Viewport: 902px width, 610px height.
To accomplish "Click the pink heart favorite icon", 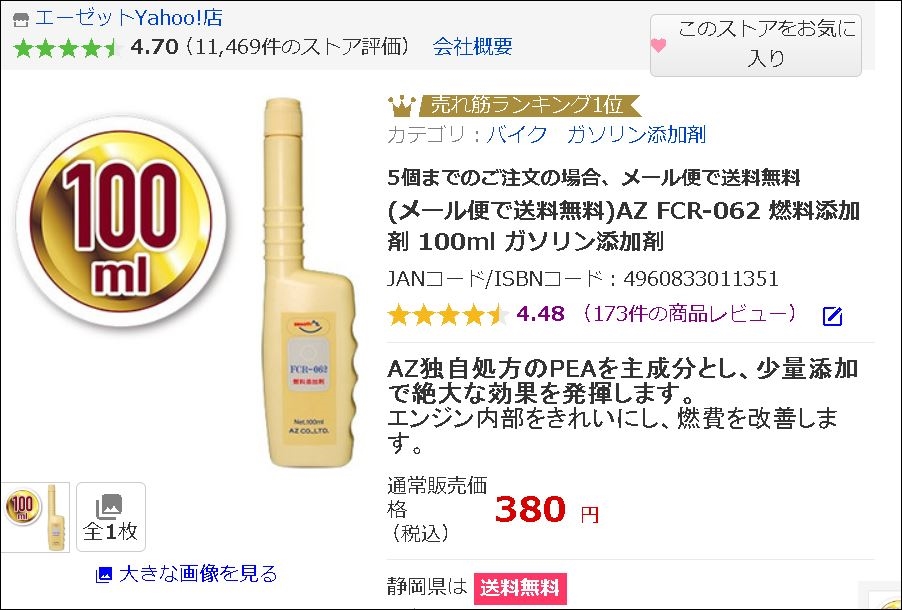I will pos(659,45).
